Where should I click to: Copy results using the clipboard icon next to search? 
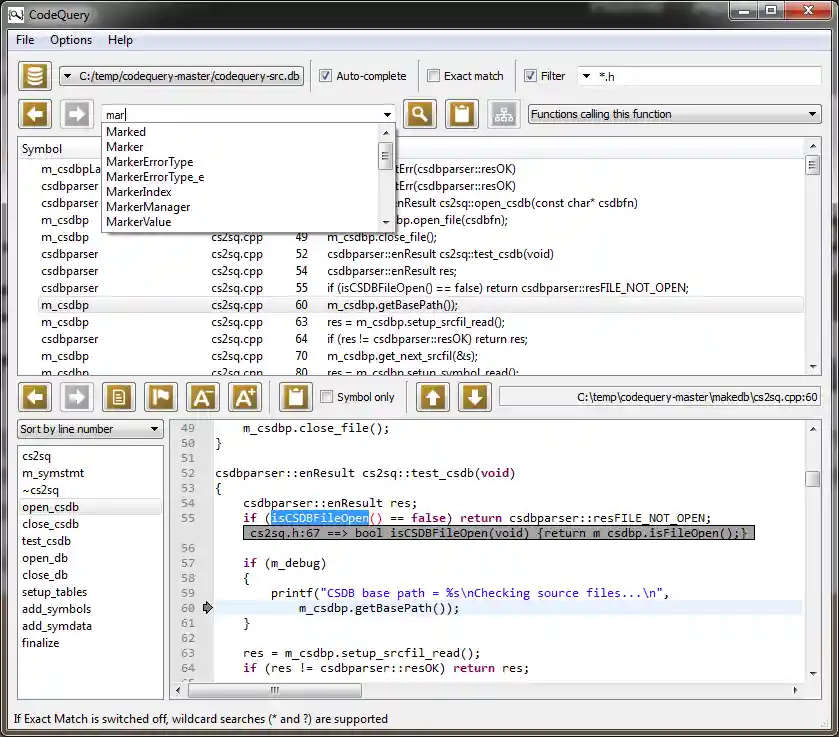(461, 114)
